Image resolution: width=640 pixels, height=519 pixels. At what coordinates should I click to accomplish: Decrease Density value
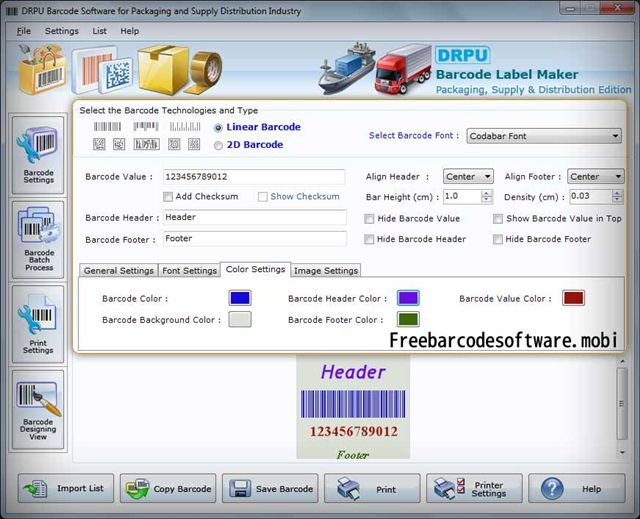(x=617, y=200)
